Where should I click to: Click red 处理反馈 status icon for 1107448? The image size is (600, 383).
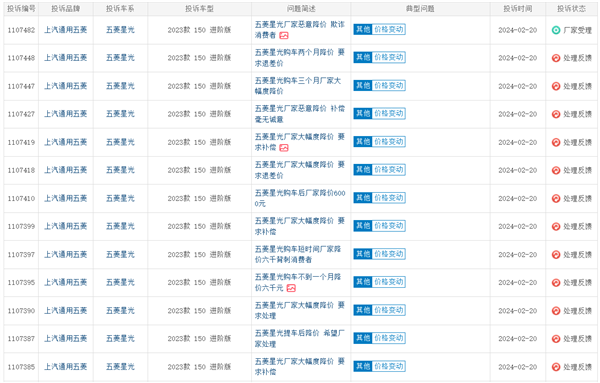point(556,58)
